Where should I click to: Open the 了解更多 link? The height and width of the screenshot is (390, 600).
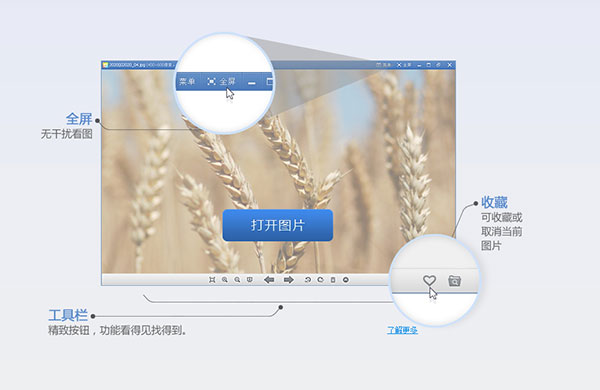coord(402,330)
